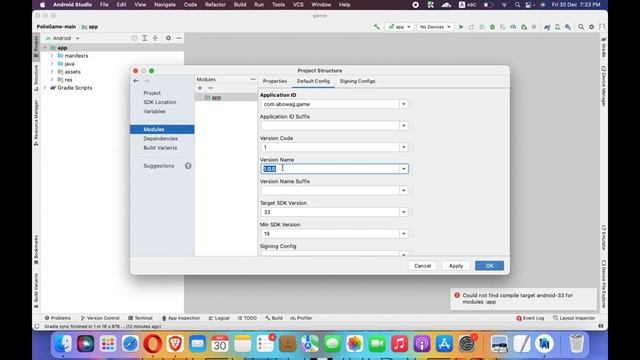Run the app with green play icon
The height and width of the screenshot is (360, 640).
pyautogui.click(x=461, y=27)
